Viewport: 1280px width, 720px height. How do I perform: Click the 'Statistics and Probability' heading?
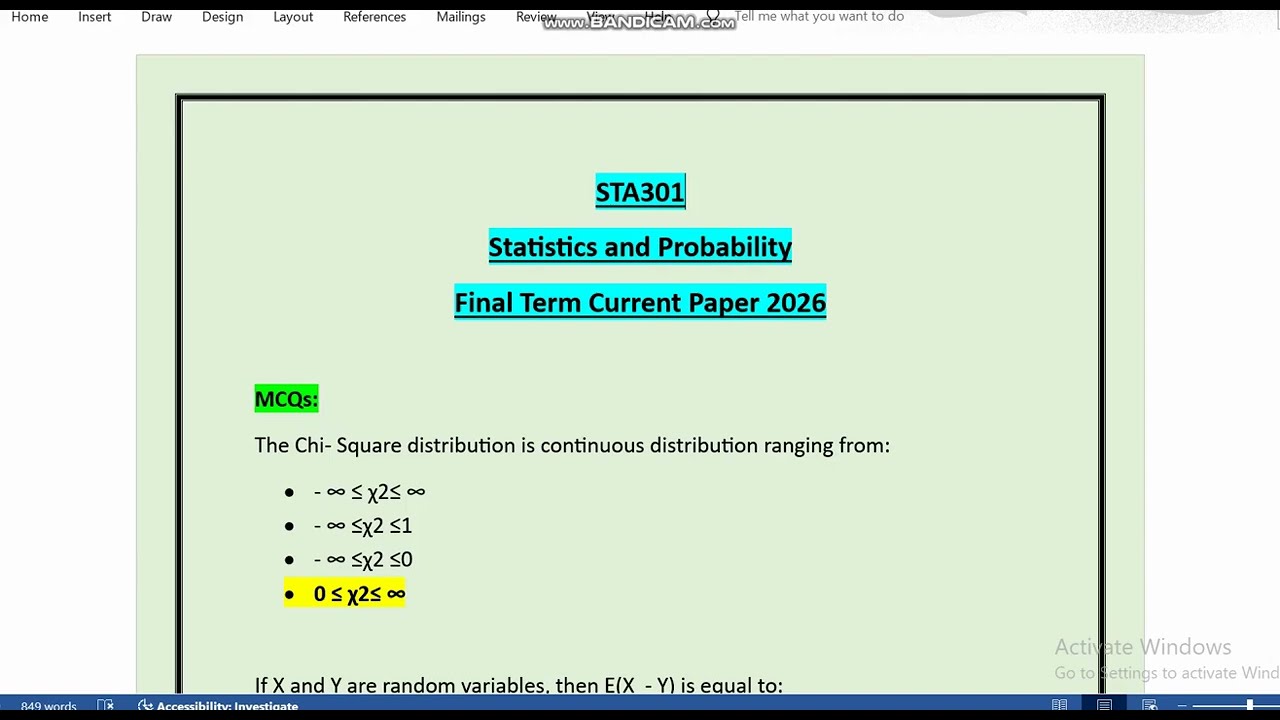coord(640,247)
